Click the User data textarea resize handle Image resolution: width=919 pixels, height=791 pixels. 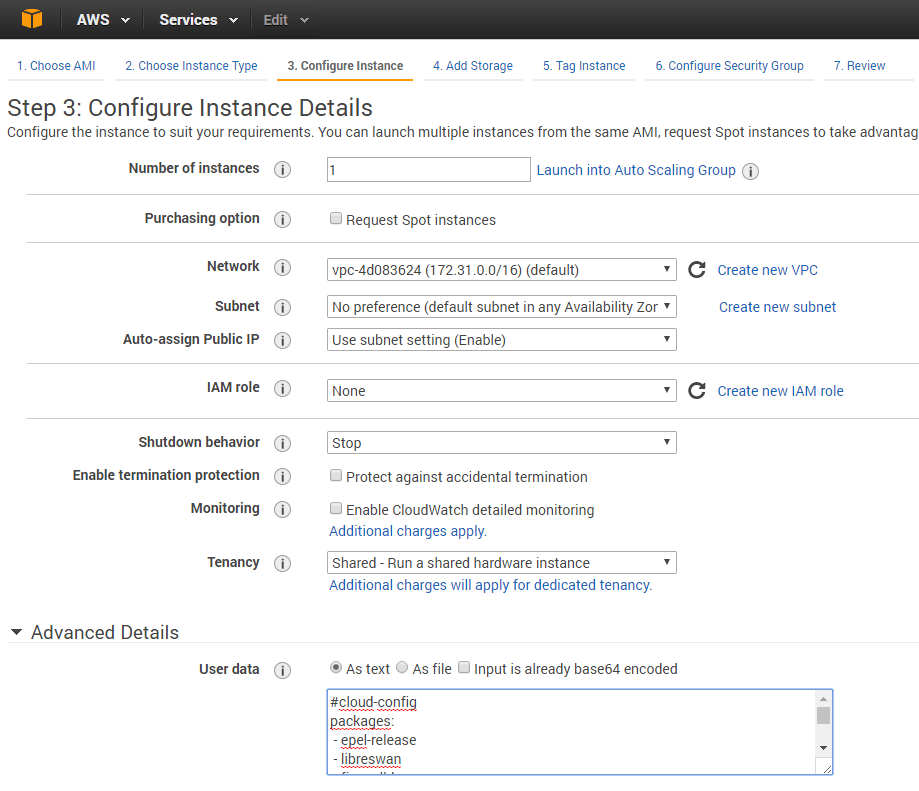click(826, 769)
